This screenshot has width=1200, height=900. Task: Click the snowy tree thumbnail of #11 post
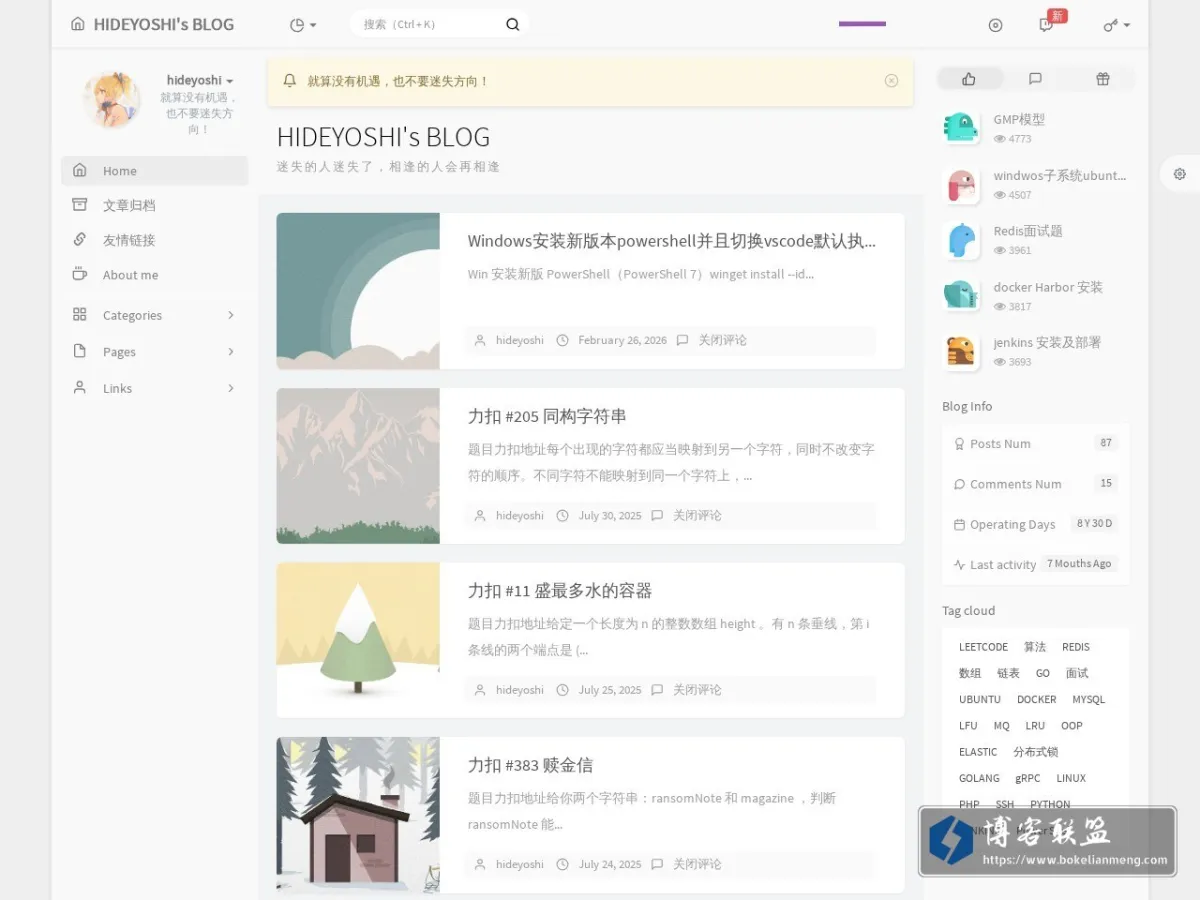coord(358,640)
